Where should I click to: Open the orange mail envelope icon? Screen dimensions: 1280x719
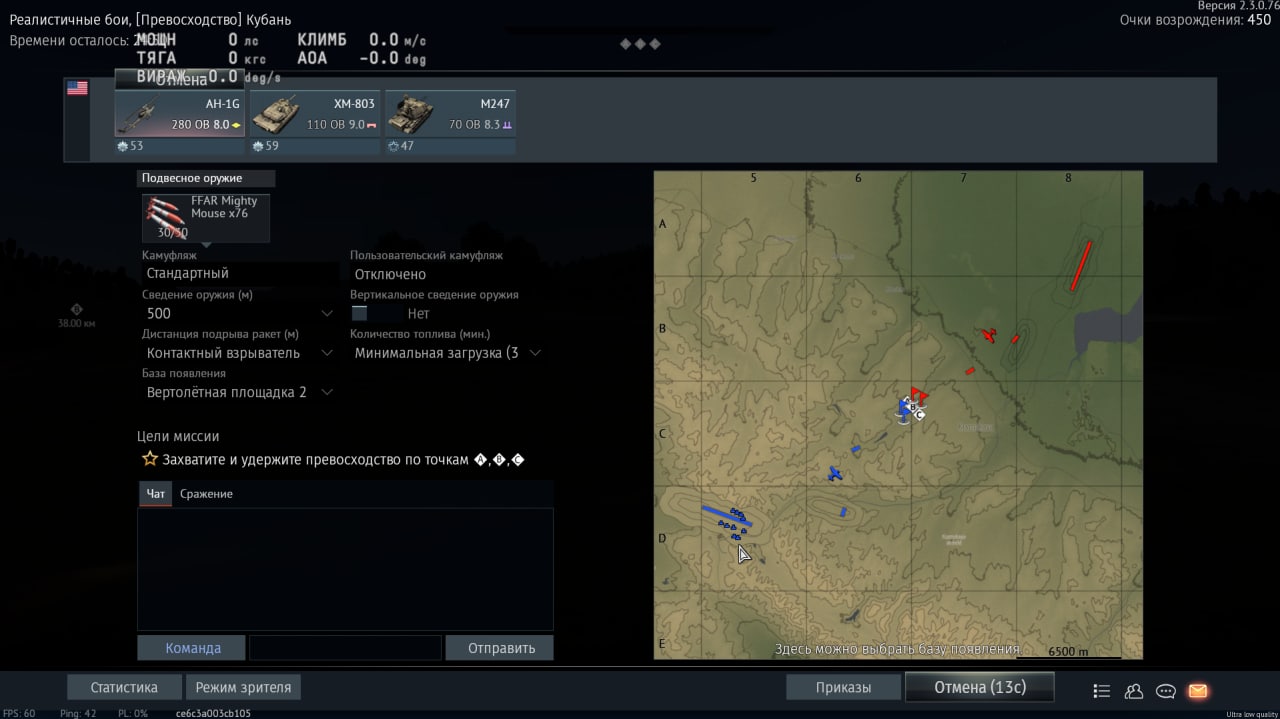click(1197, 691)
